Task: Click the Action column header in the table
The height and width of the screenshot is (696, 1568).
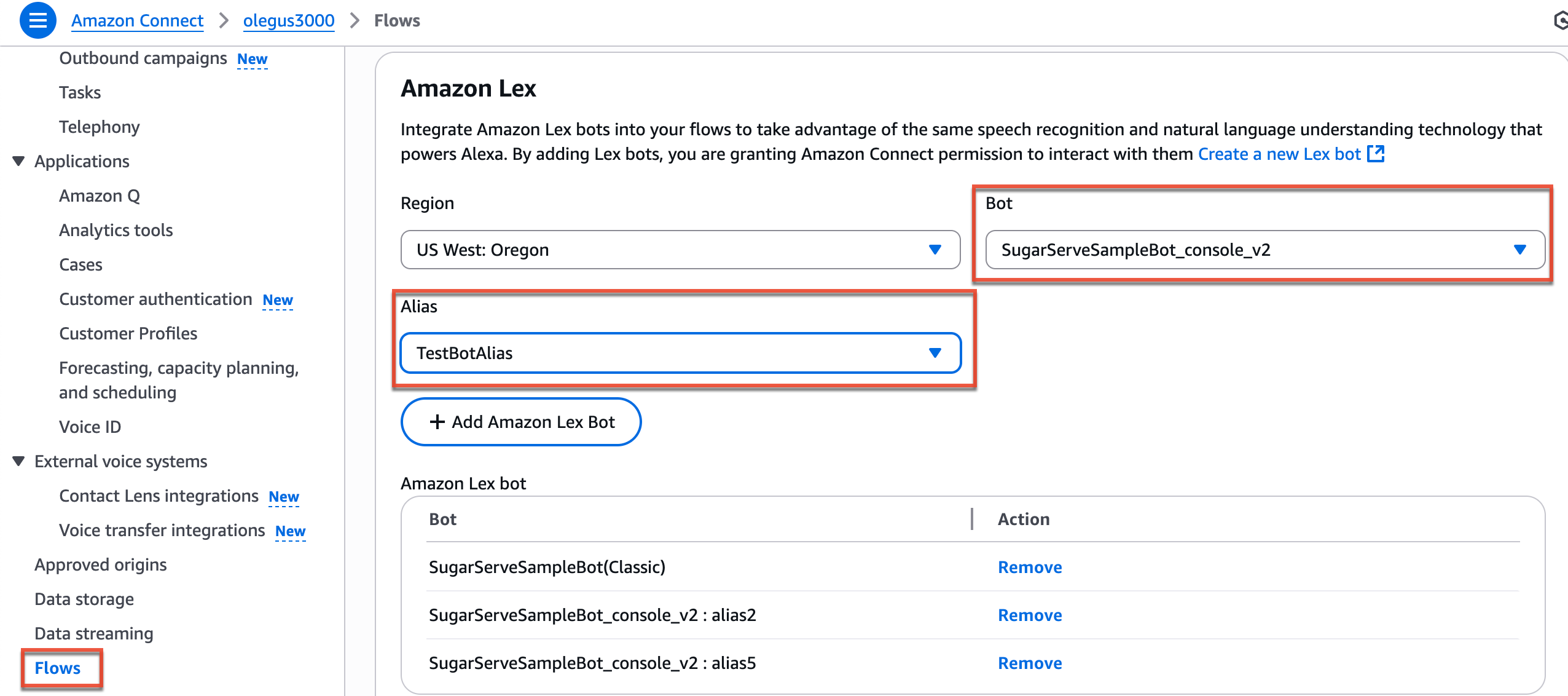Action: [1024, 519]
